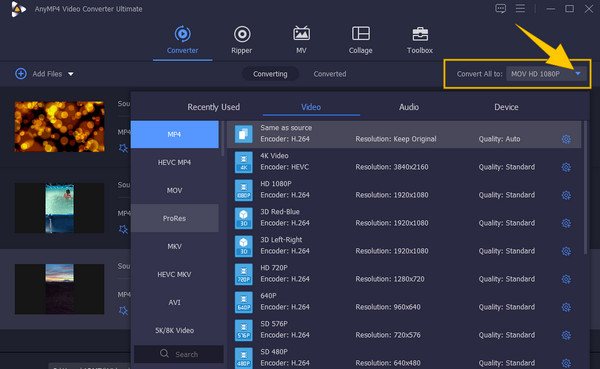This screenshot has height=369, width=600.
Task: Open settings gear for SD 480P preset
Action: pos(566,363)
